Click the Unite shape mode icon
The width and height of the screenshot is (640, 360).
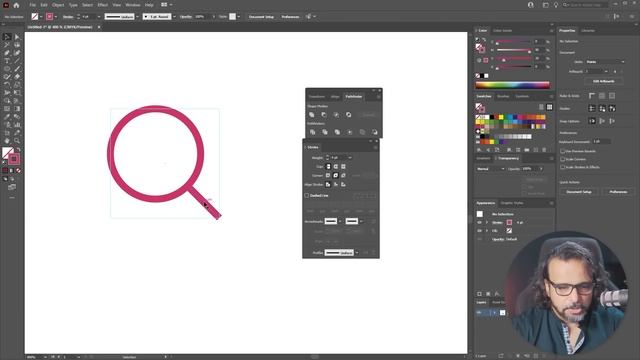tap(312, 115)
